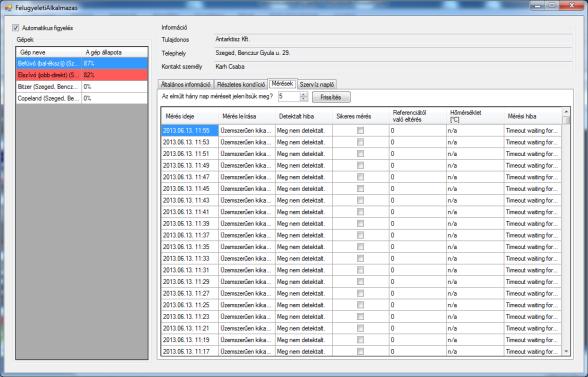
Task: Open the Szerviz napló tab
Action: pyautogui.click(x=317, y=84)
